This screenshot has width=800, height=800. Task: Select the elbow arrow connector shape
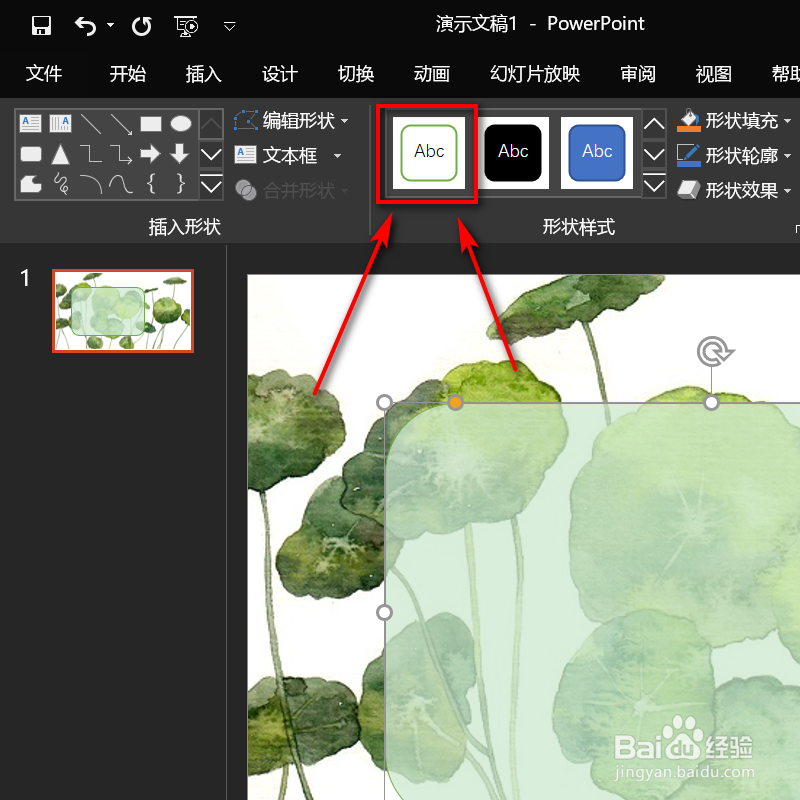121,154
